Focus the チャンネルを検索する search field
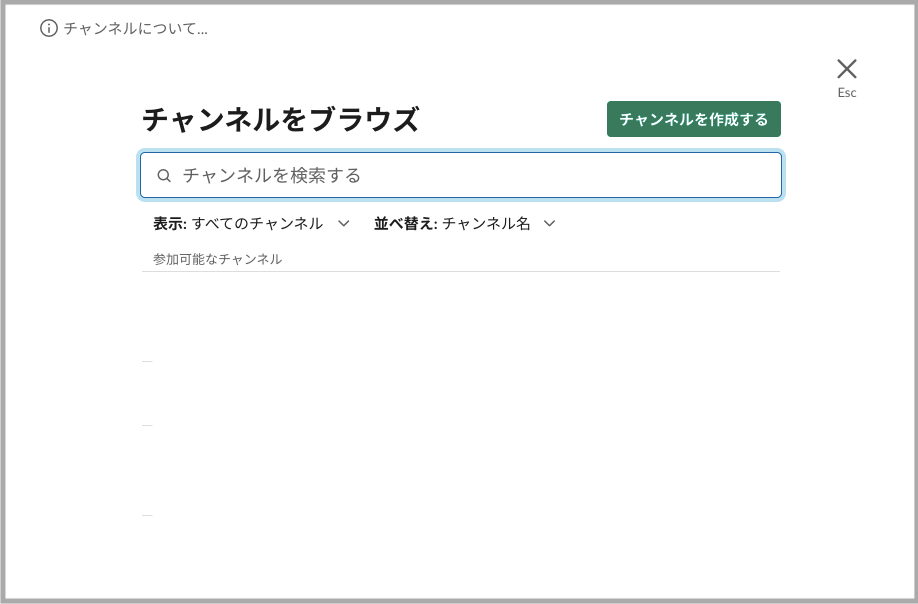This screenshot has height=604, width=918. pyautogui.click(x=470, y=175)
